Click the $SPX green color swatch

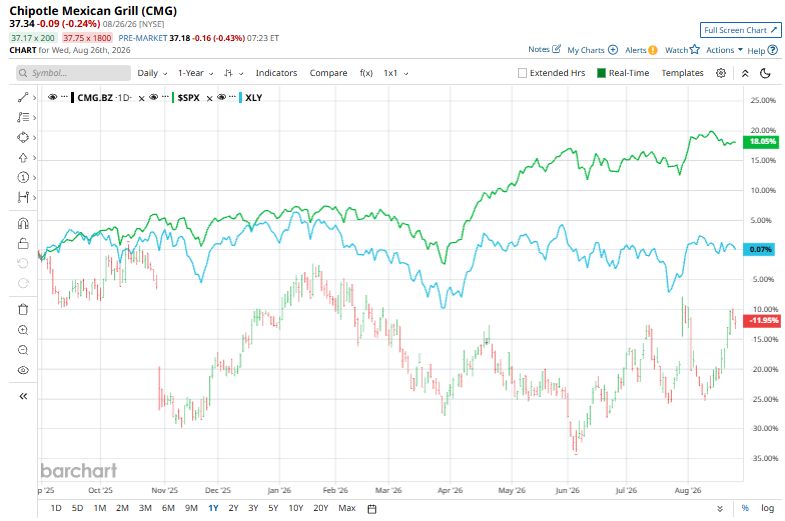[x=173, y=98]
